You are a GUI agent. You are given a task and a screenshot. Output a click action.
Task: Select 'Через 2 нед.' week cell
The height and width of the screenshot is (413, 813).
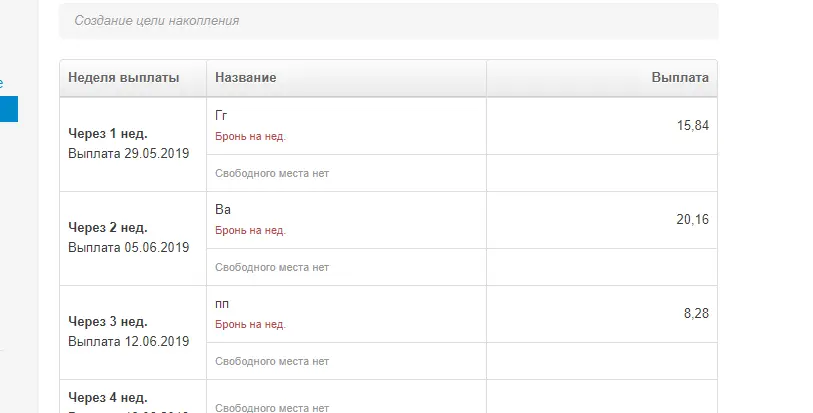[133, 238]
